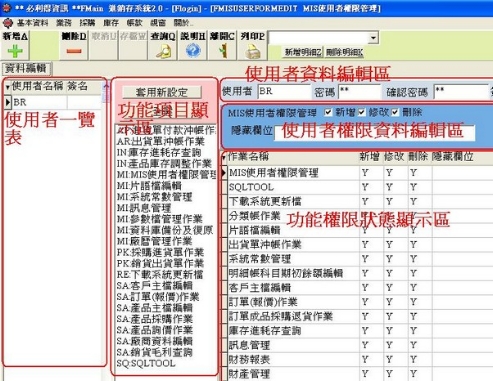Open the 庫存 menu
This screenshot has height=381, width=493.
pos(111,23)
